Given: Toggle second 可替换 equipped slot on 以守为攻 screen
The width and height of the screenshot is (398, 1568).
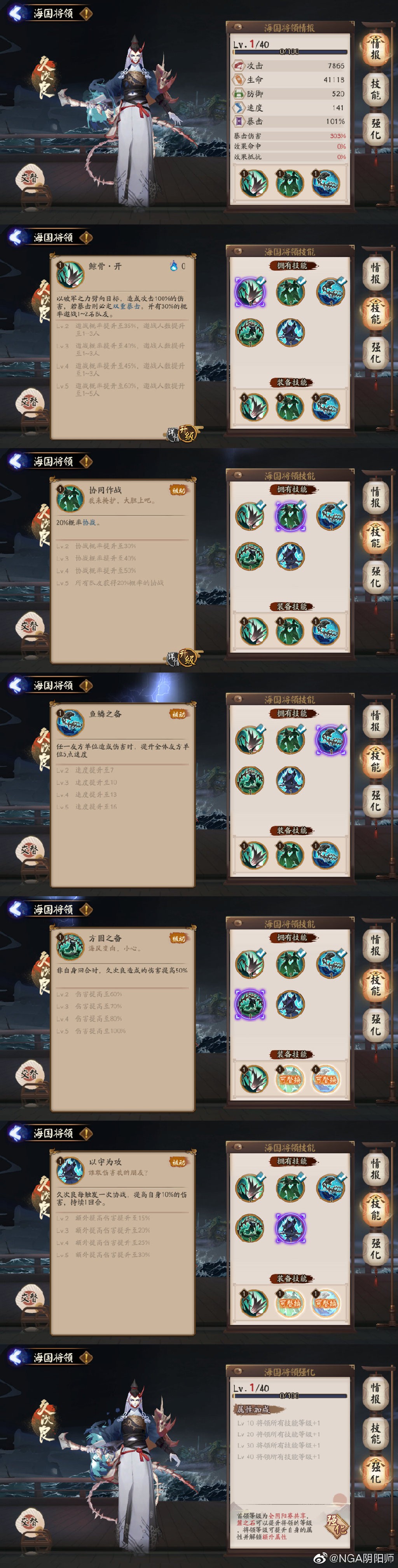Looking at the screenshot, I should 326,1303.
